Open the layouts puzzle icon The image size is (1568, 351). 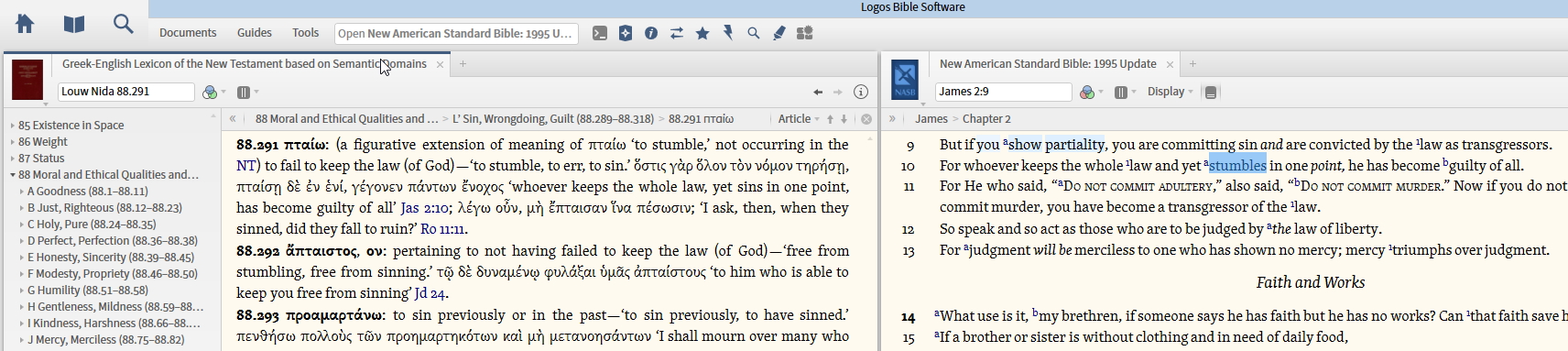(x=805, y=33)
